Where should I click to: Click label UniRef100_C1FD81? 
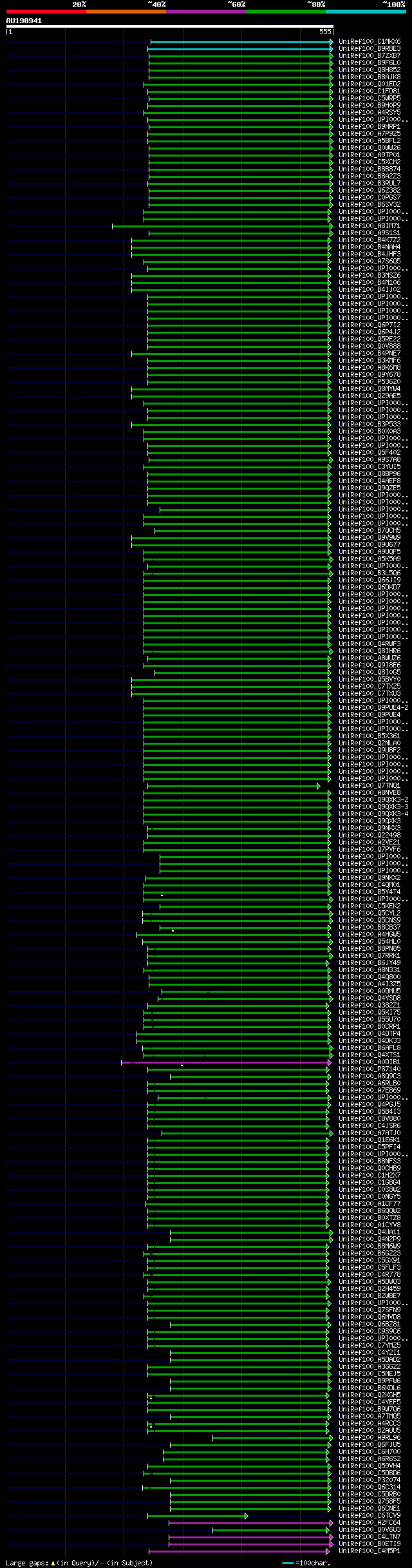(x=370, y=91)
